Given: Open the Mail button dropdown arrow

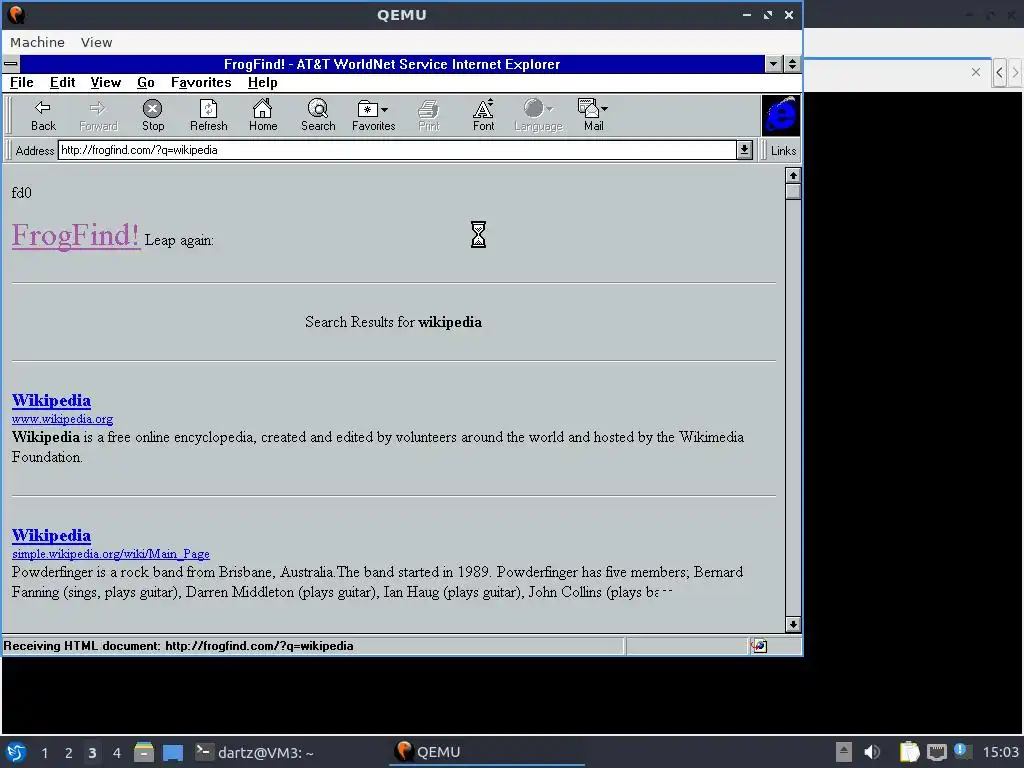Looking at the screenshot, I should (605, 109).
